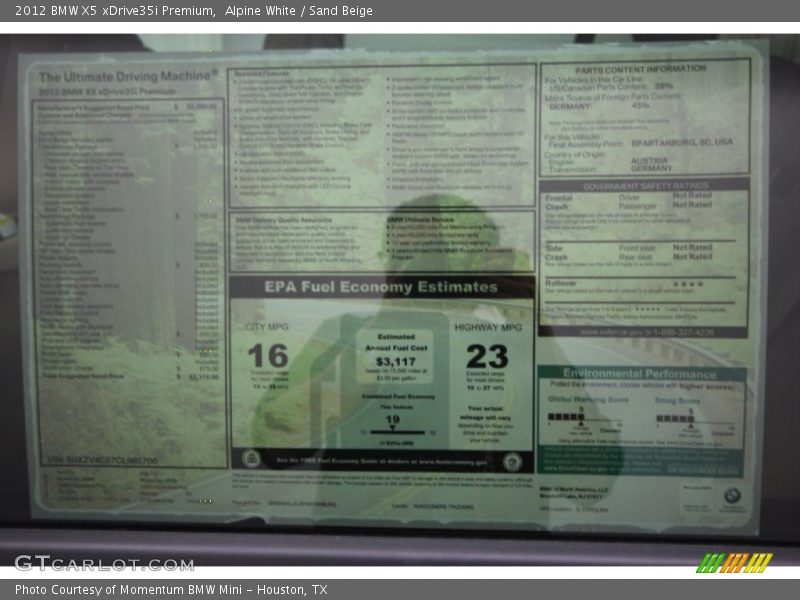
Task: Click "The Ultimate Driving Machine" heading
Action: (128, 77)
